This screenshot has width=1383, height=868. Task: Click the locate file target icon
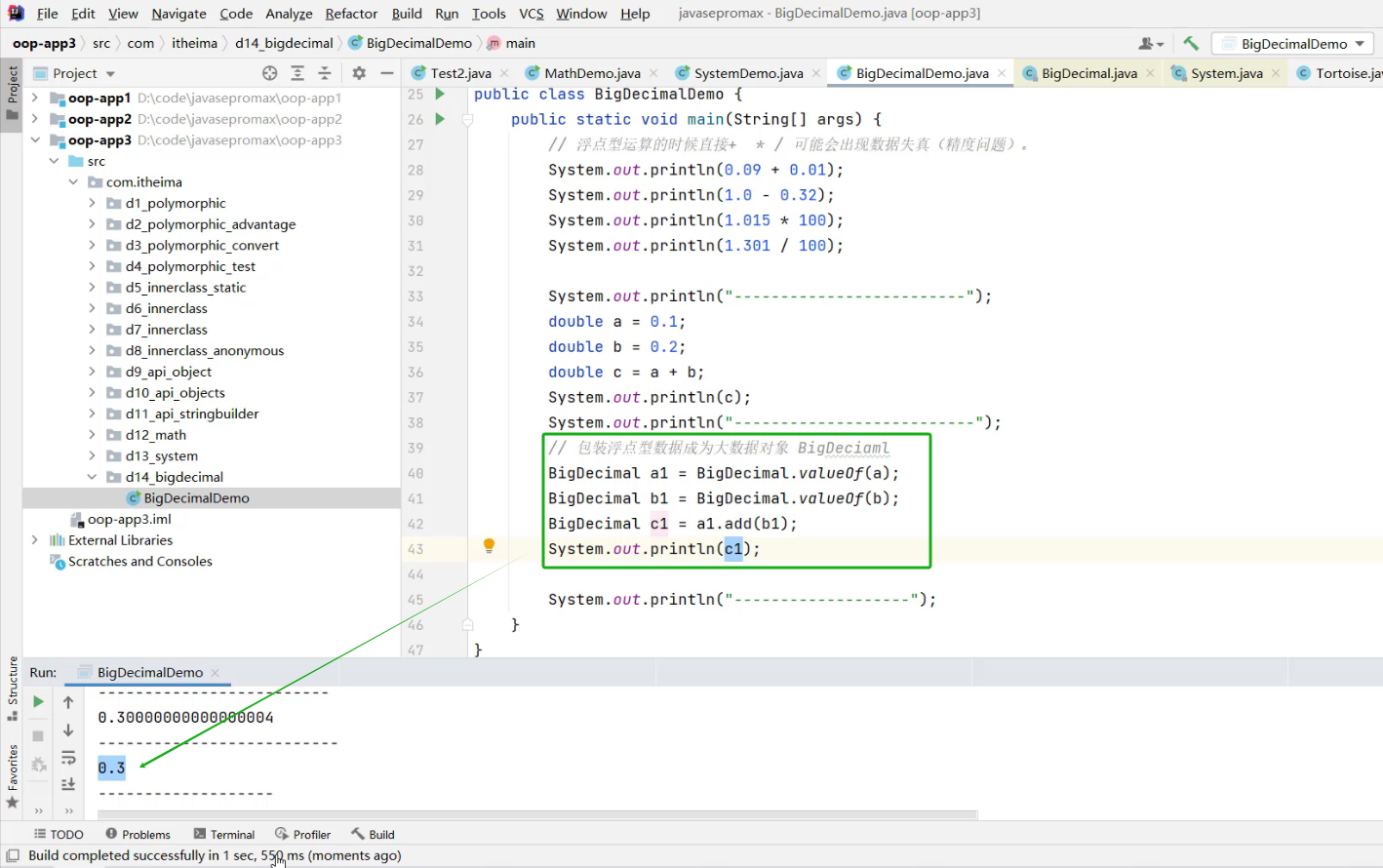pyautogui.click(x=270, y=73)
